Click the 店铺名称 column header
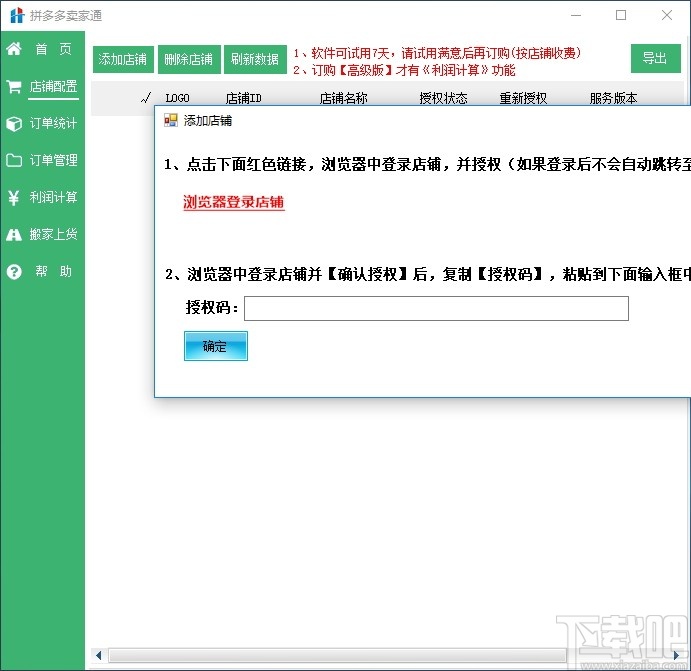 coord(343,98)
